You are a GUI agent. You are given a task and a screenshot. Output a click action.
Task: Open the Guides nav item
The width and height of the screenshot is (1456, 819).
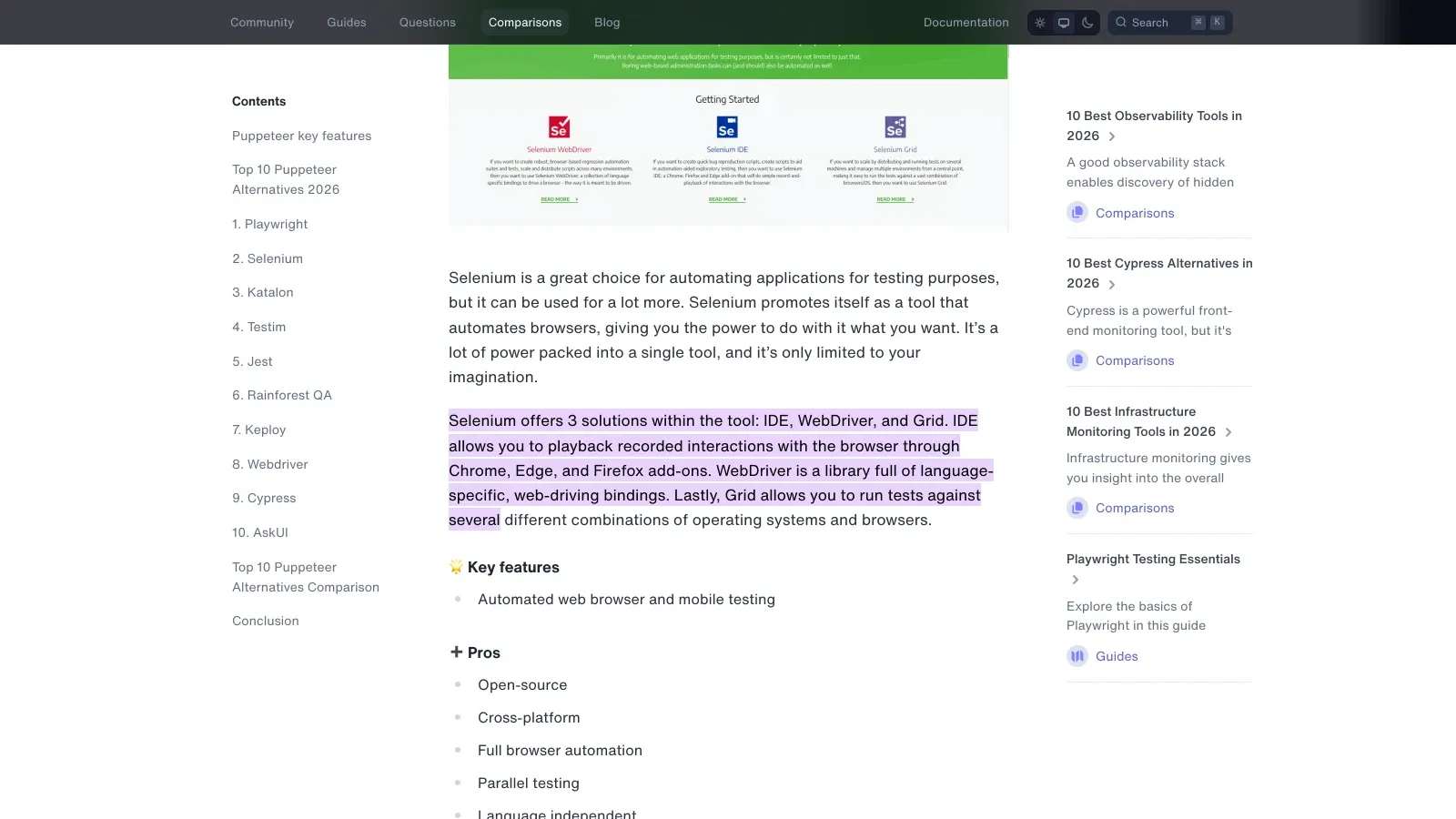347,23
